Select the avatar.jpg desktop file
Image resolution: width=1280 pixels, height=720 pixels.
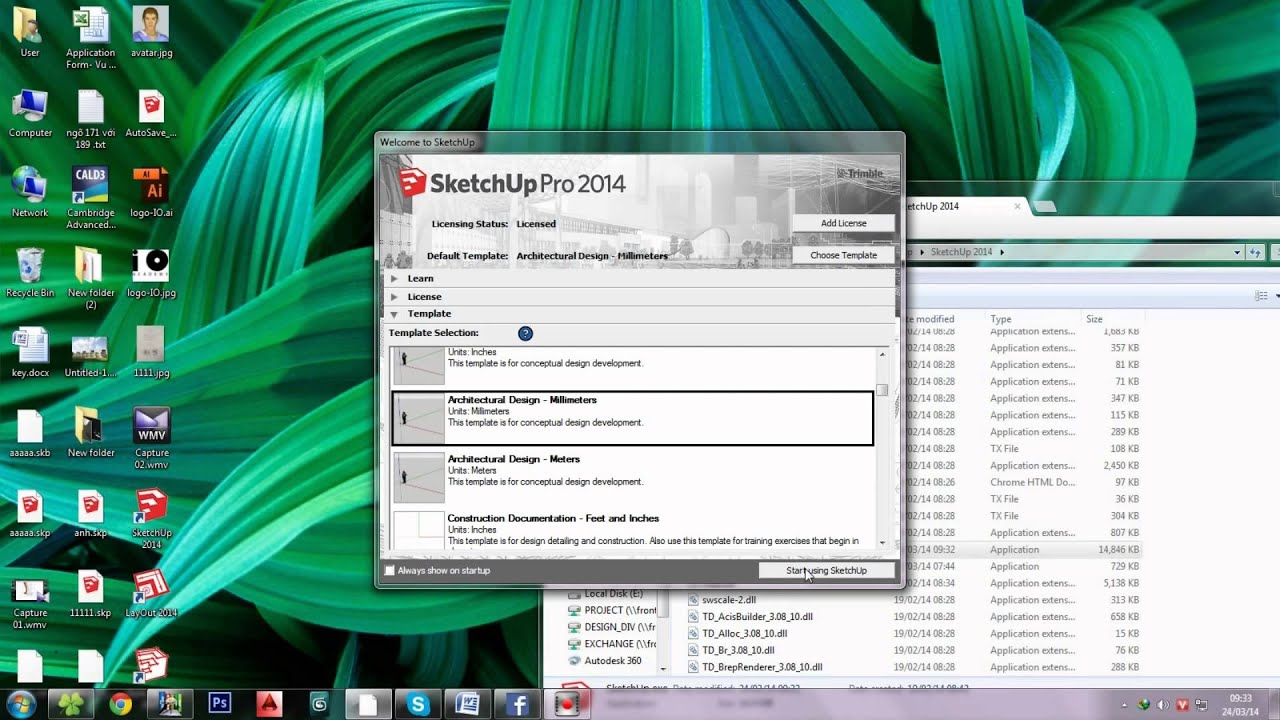151,33
